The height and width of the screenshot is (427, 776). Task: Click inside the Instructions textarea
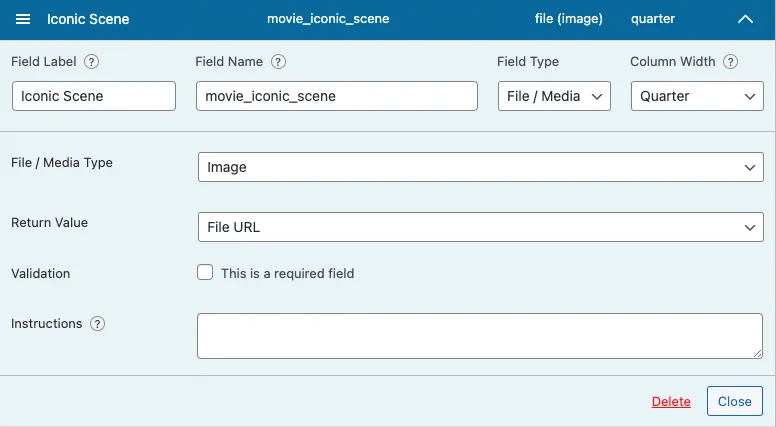pos(480,335)
